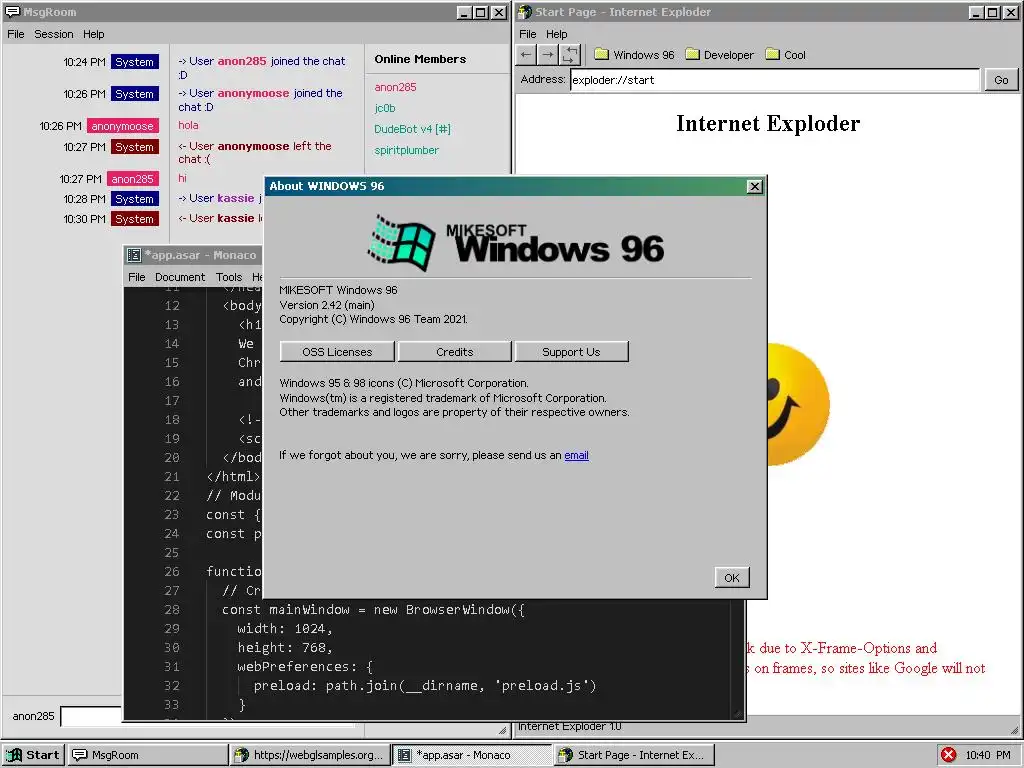1024x768 pixels.
Task: Click the Support Us button
Action: (571, 351)
